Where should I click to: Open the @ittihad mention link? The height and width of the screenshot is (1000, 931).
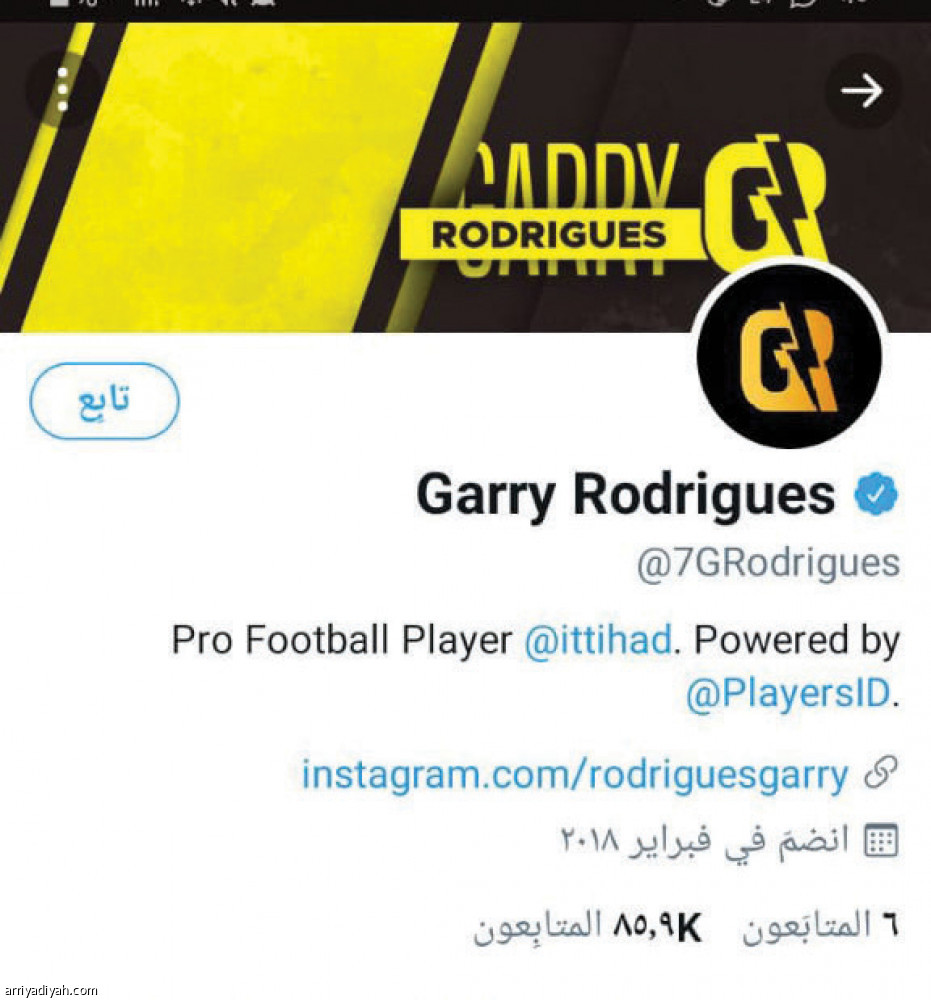597,640
